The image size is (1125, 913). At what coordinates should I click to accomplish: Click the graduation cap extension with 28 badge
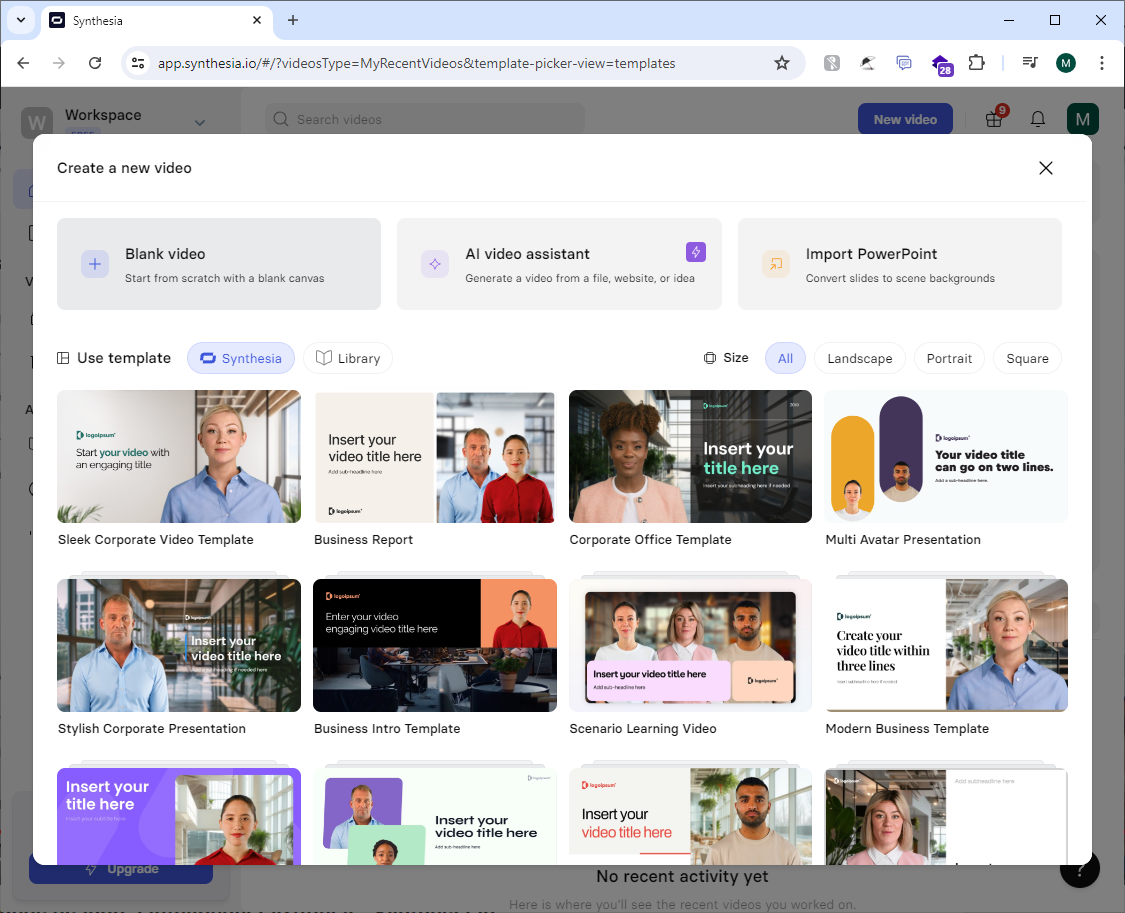941,65
